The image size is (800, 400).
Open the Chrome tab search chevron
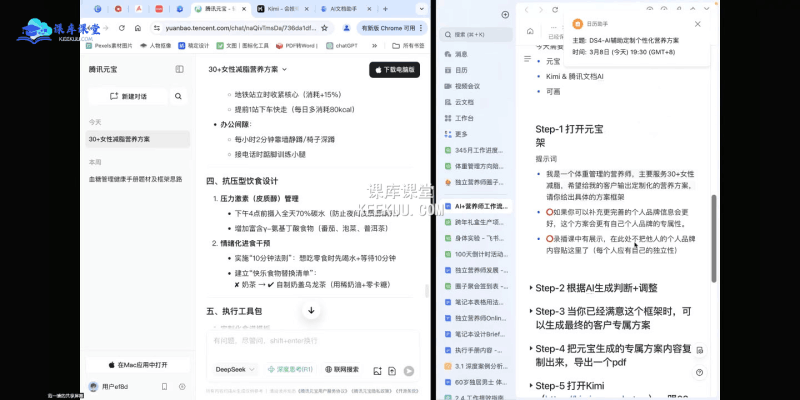coord(421,9)
